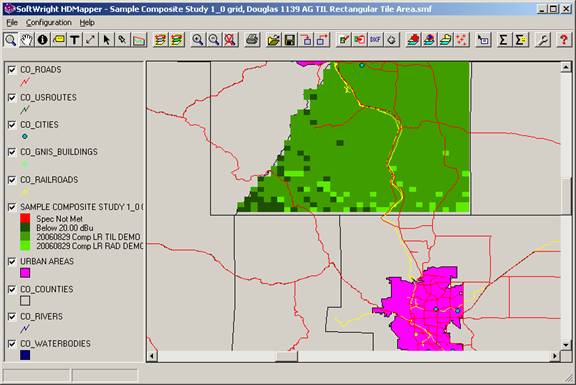Disable the URBAN AREAS layer checkbox
This screenshot has height=385, width=576.
point(12,262)
